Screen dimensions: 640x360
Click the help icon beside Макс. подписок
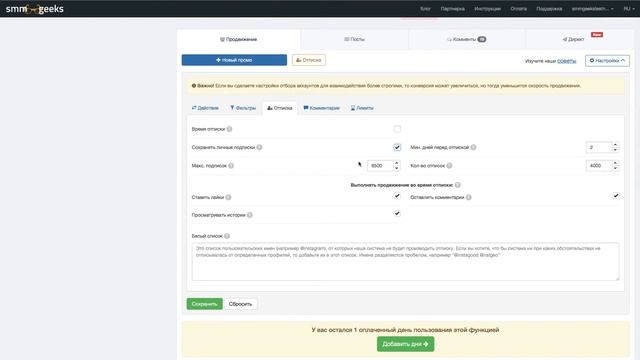click(x=231, y=166)
